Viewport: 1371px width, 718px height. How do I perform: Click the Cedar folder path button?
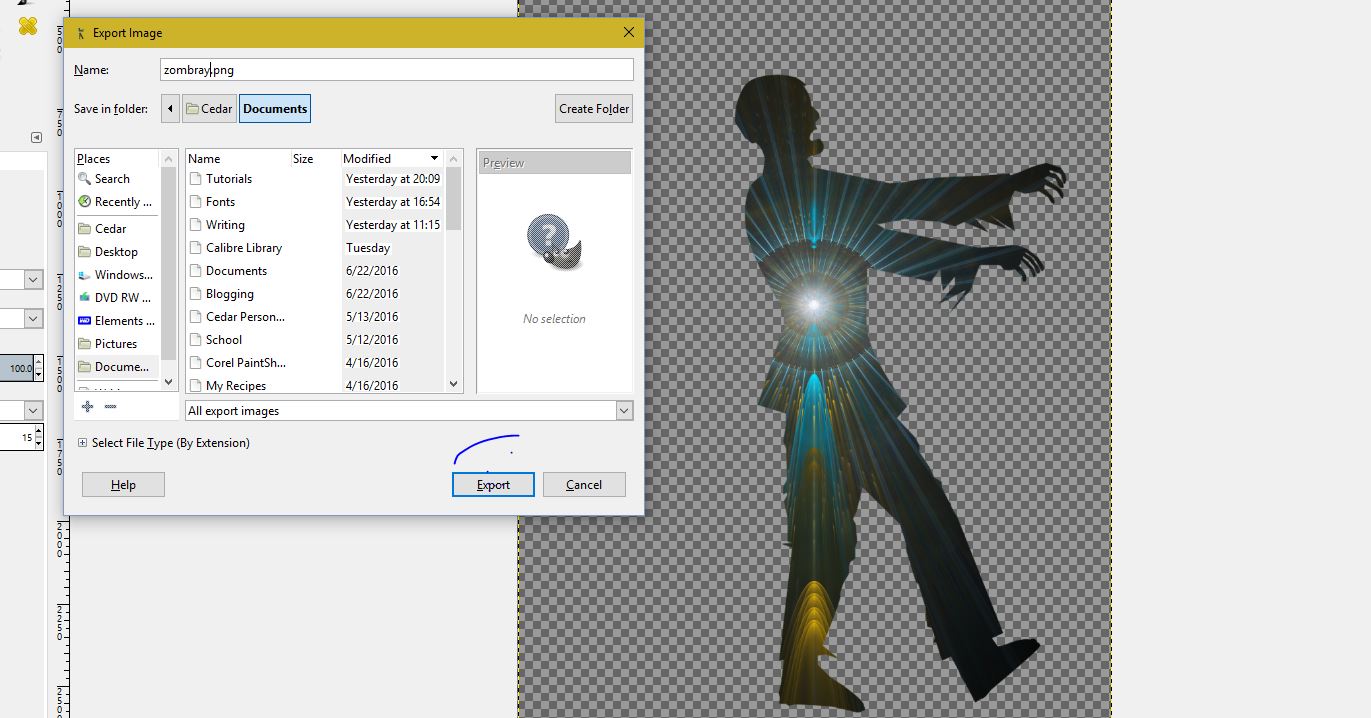pyautogui.click(x=209, y=109)
